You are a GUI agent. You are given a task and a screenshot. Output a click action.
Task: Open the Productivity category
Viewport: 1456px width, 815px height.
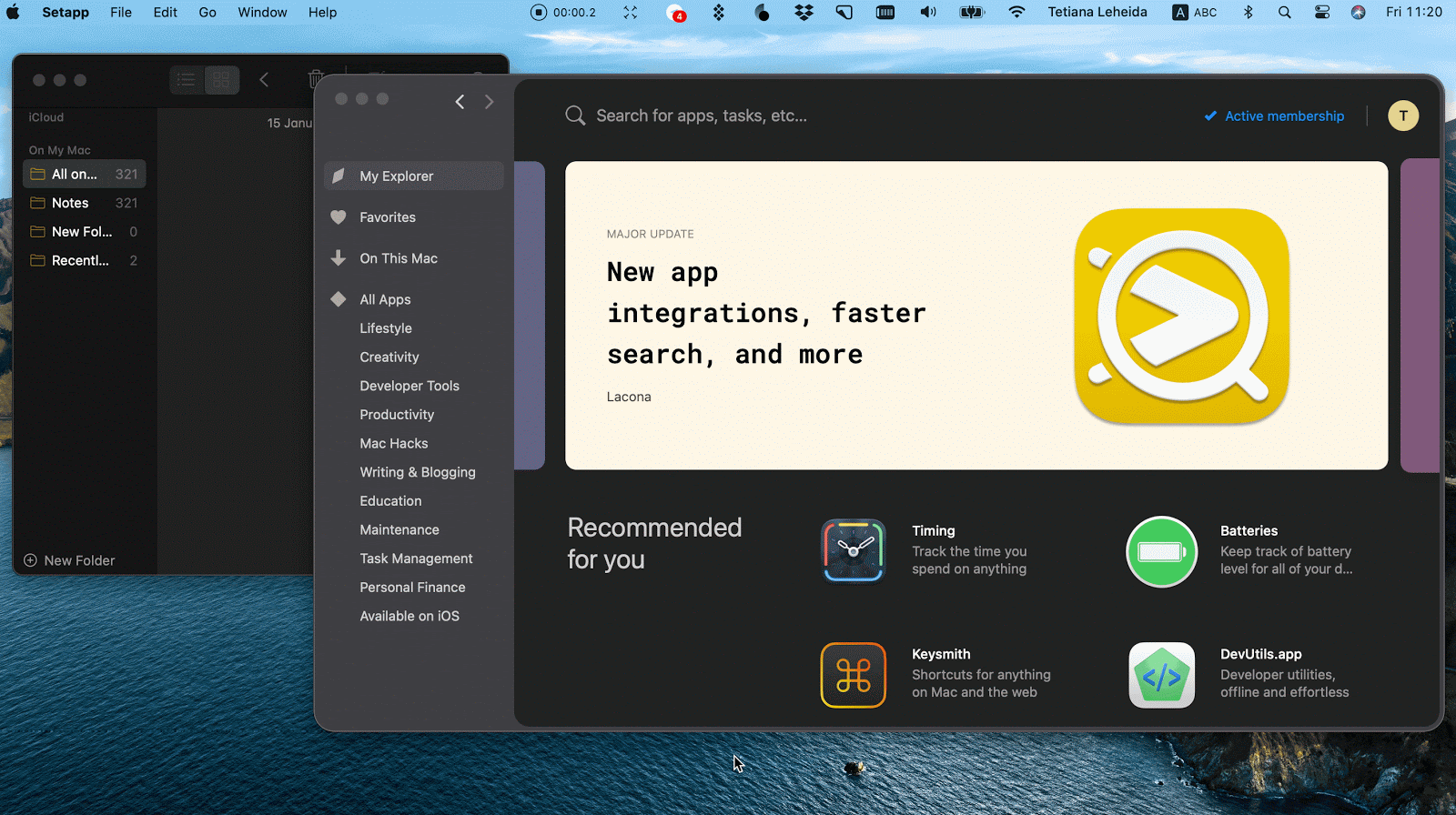(397, 415)
